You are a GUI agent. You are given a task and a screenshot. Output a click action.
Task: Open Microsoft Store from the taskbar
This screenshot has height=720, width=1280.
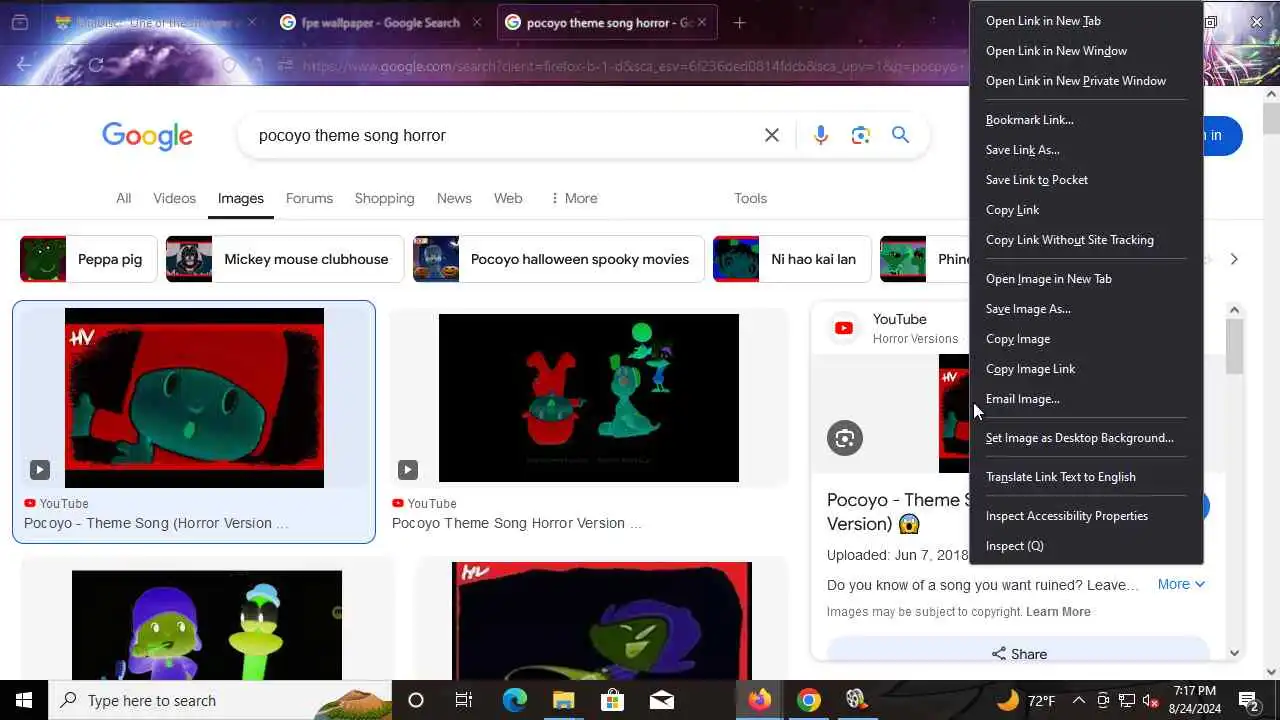(612, 700)
